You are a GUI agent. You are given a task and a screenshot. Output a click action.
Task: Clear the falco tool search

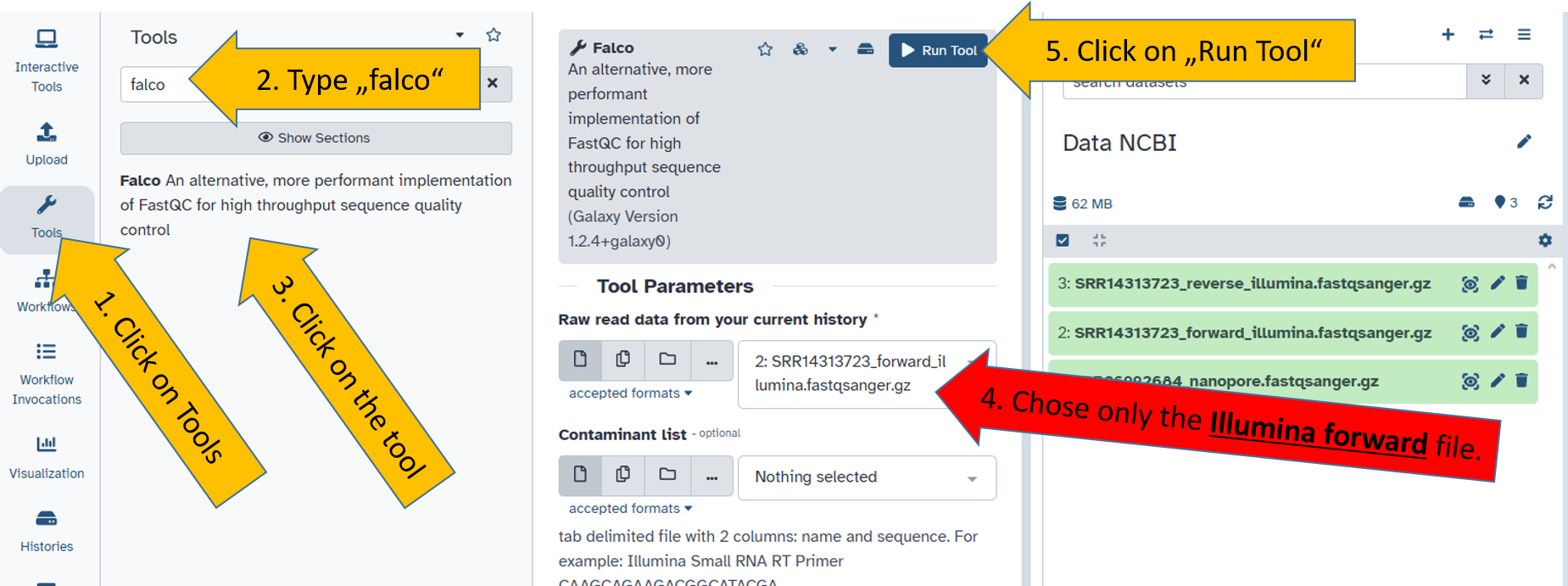point(493,83)
